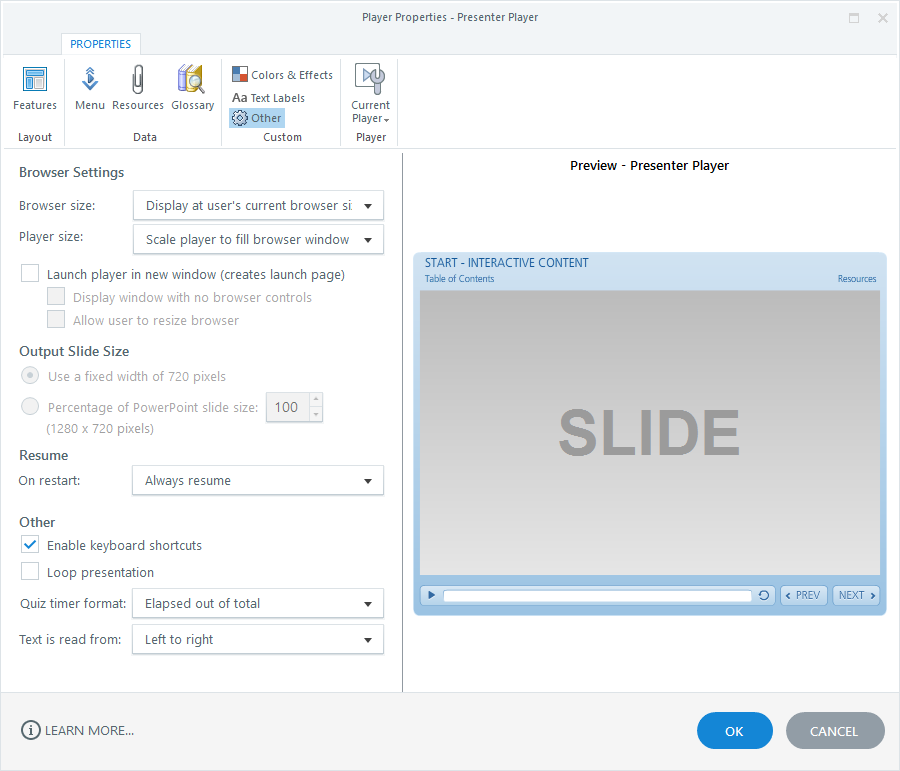Open the Resources paperclip icon

pyautogui.click(x=138, y=88)
